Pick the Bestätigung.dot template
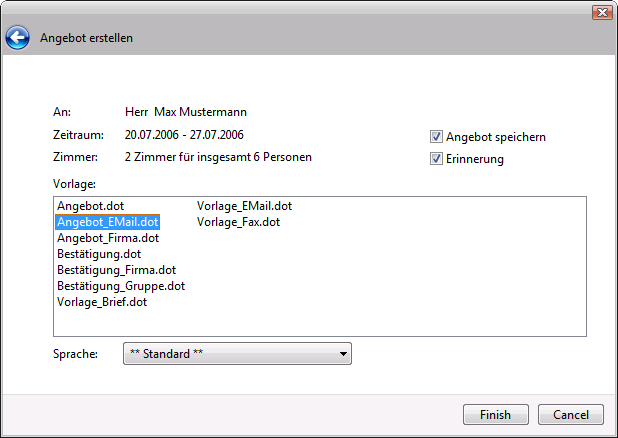 (x=99, y=254)
